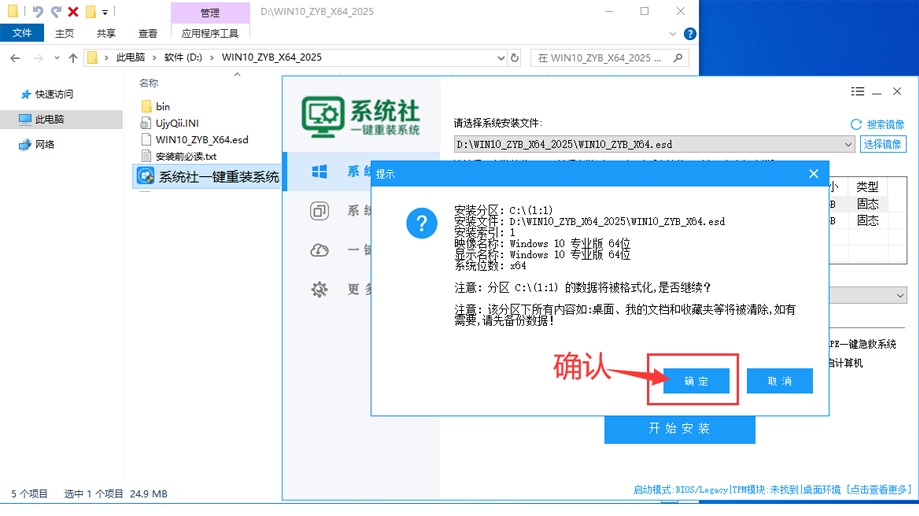919x516 pixels.
Task: Click the 搜索镜像 refresh icon
Action: [x=855, y=124]
